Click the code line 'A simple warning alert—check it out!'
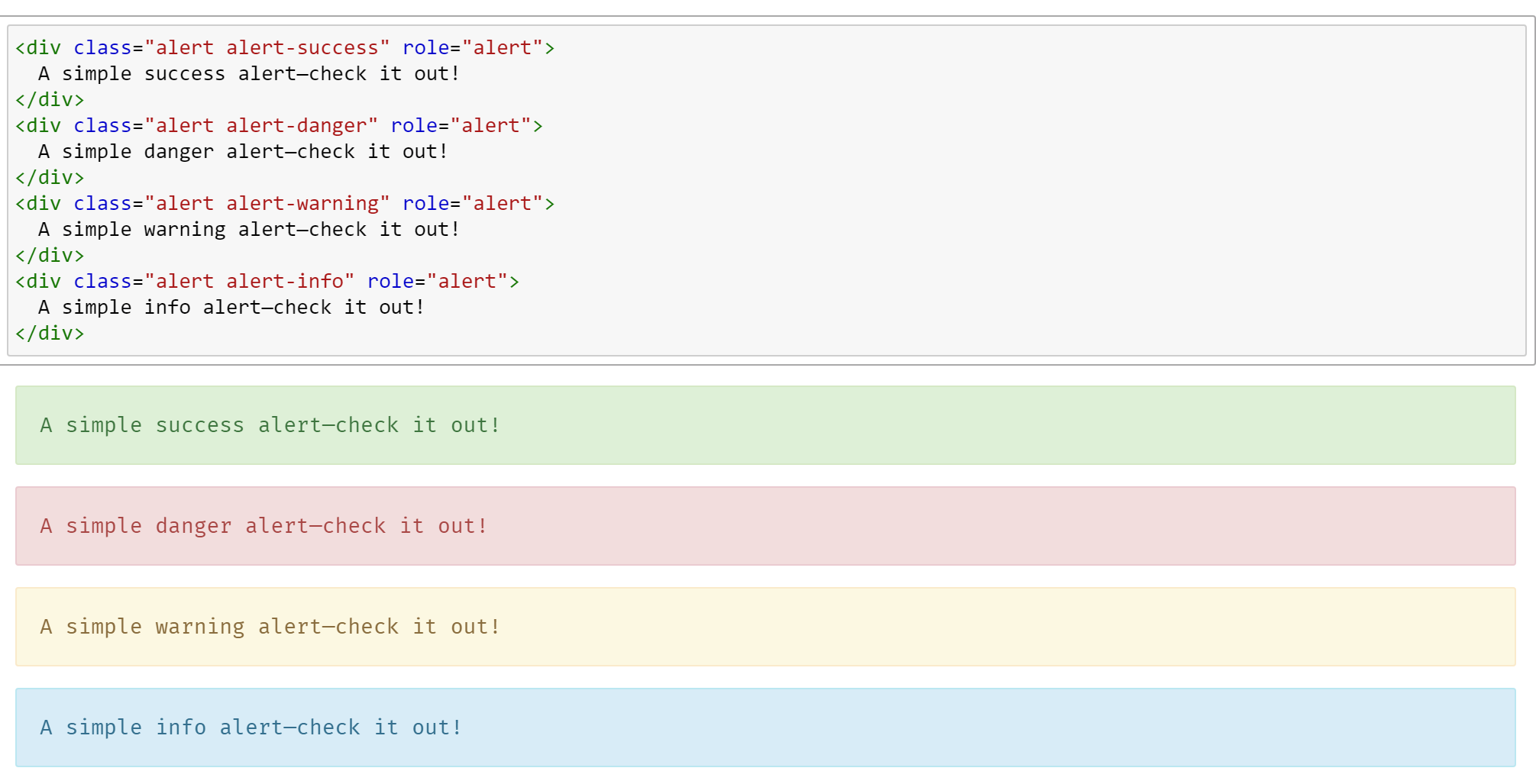1536x784 pixels. tap(249, 230)
